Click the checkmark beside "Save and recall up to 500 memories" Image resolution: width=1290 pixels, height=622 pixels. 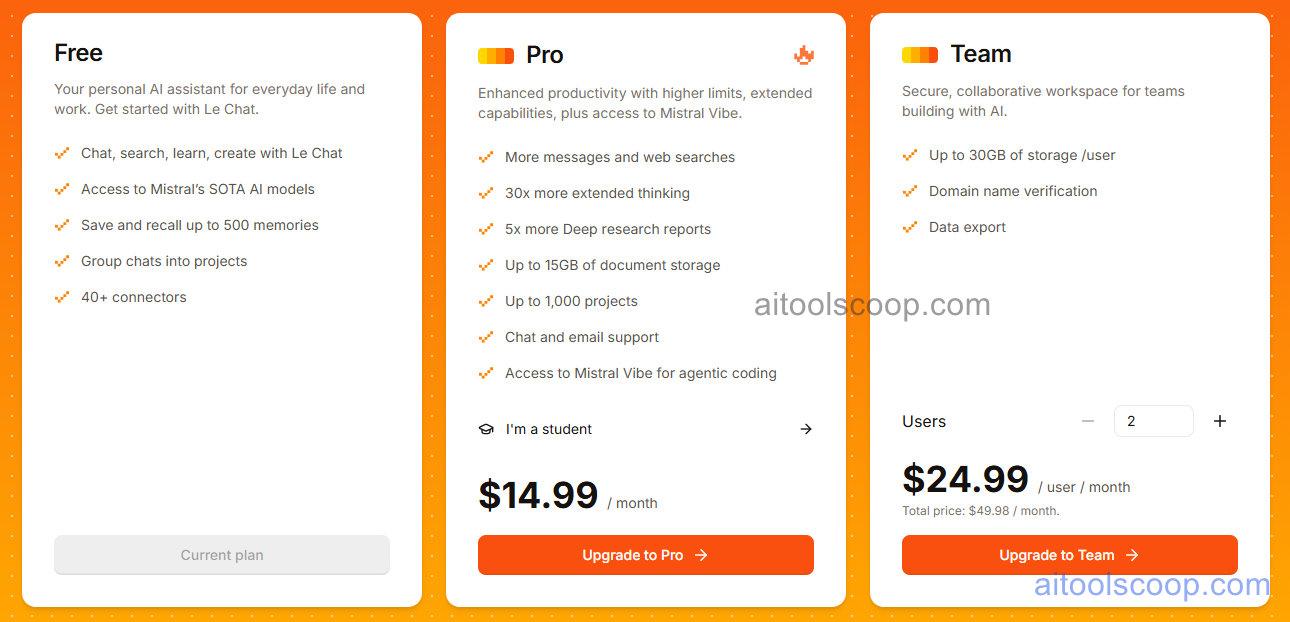point(61,225)
